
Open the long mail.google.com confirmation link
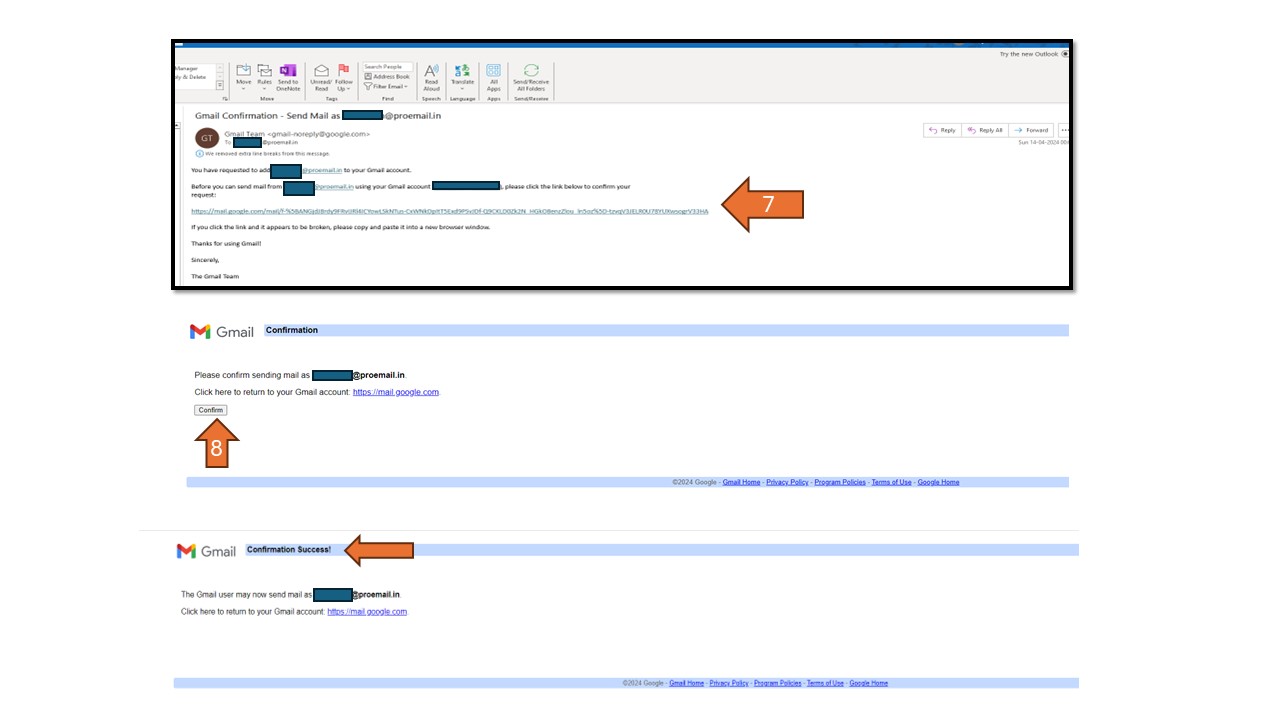(x=450, y=211)
